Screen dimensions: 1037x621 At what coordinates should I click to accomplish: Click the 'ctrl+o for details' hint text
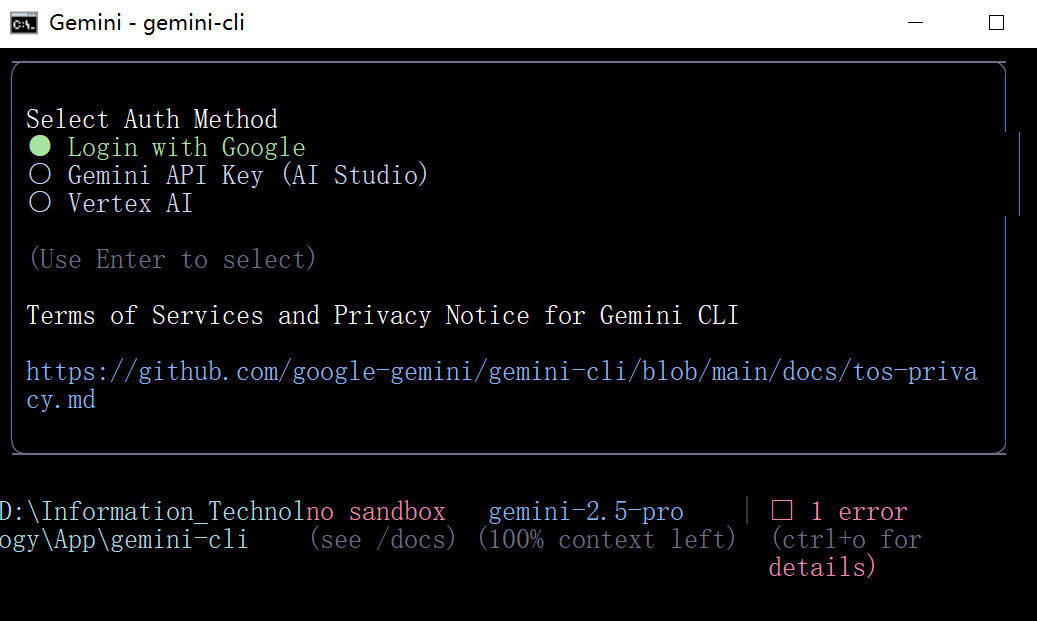tap(845, 552)
